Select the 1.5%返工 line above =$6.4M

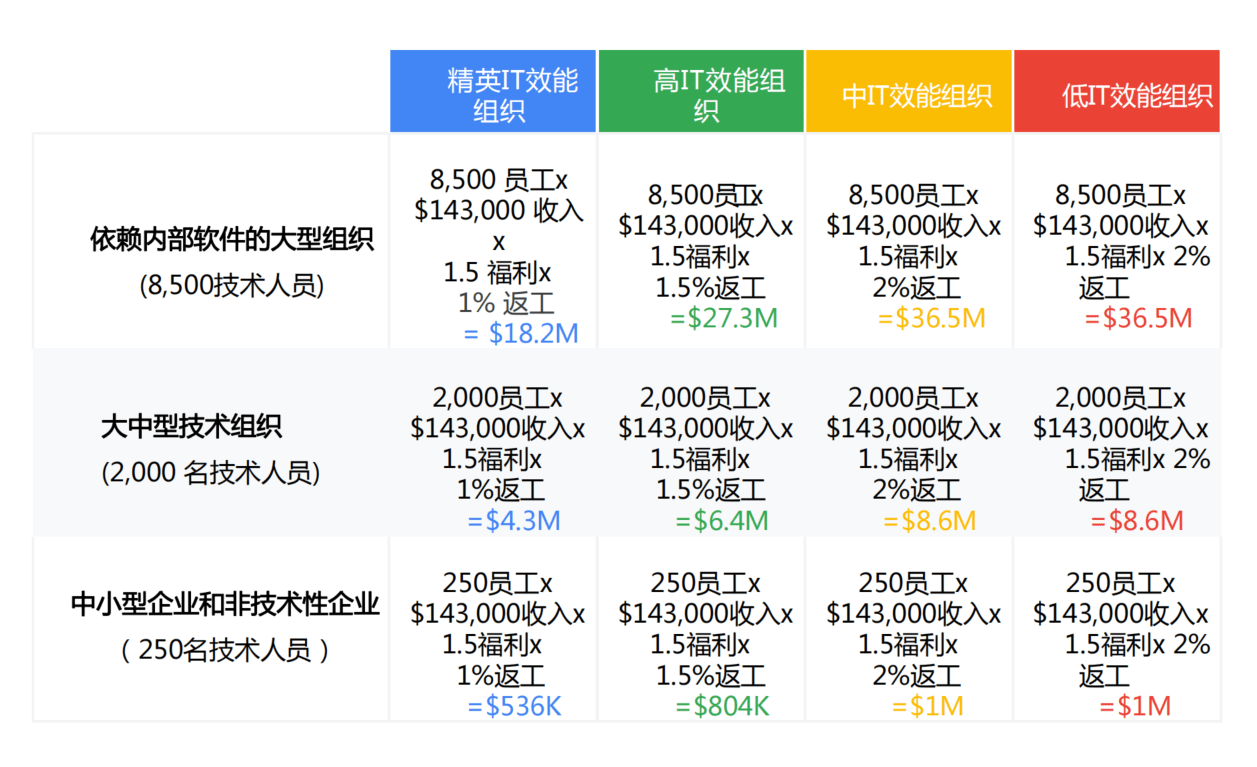[x=711, y=490]
